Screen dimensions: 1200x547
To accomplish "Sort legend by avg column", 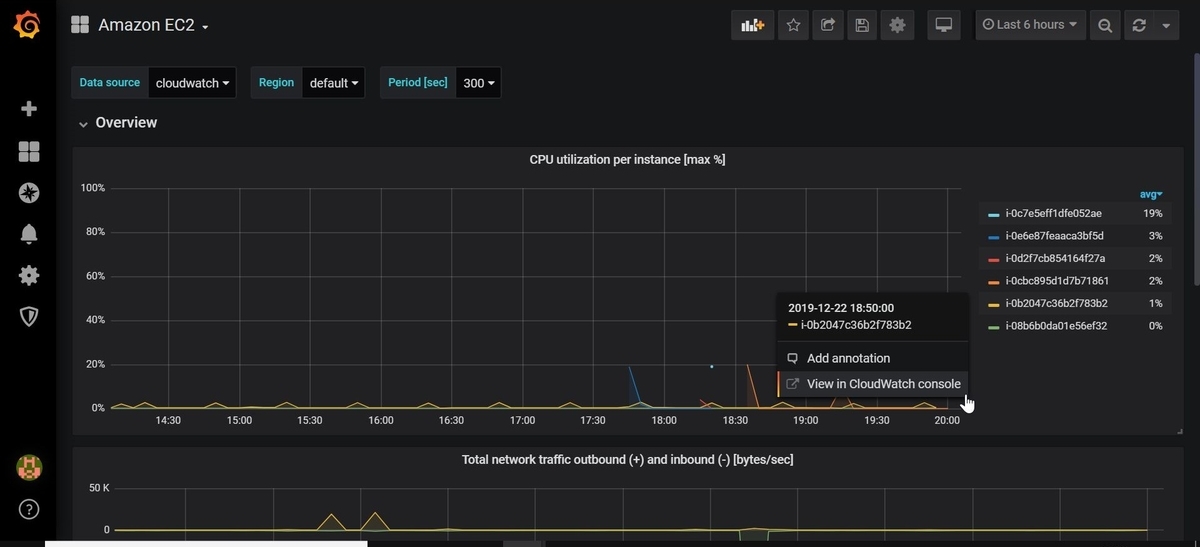I will [1151, 194].
